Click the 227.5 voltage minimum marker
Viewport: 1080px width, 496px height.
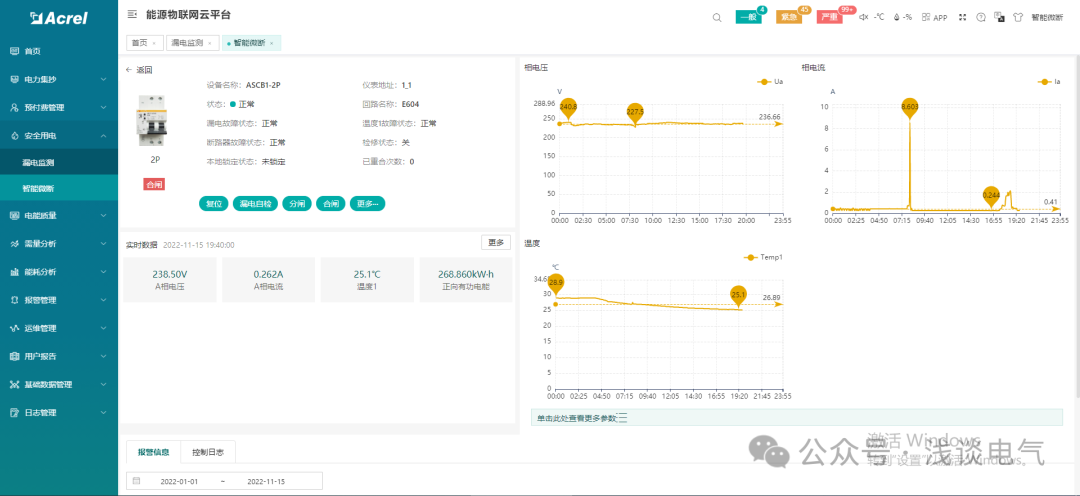click(635, 113)
